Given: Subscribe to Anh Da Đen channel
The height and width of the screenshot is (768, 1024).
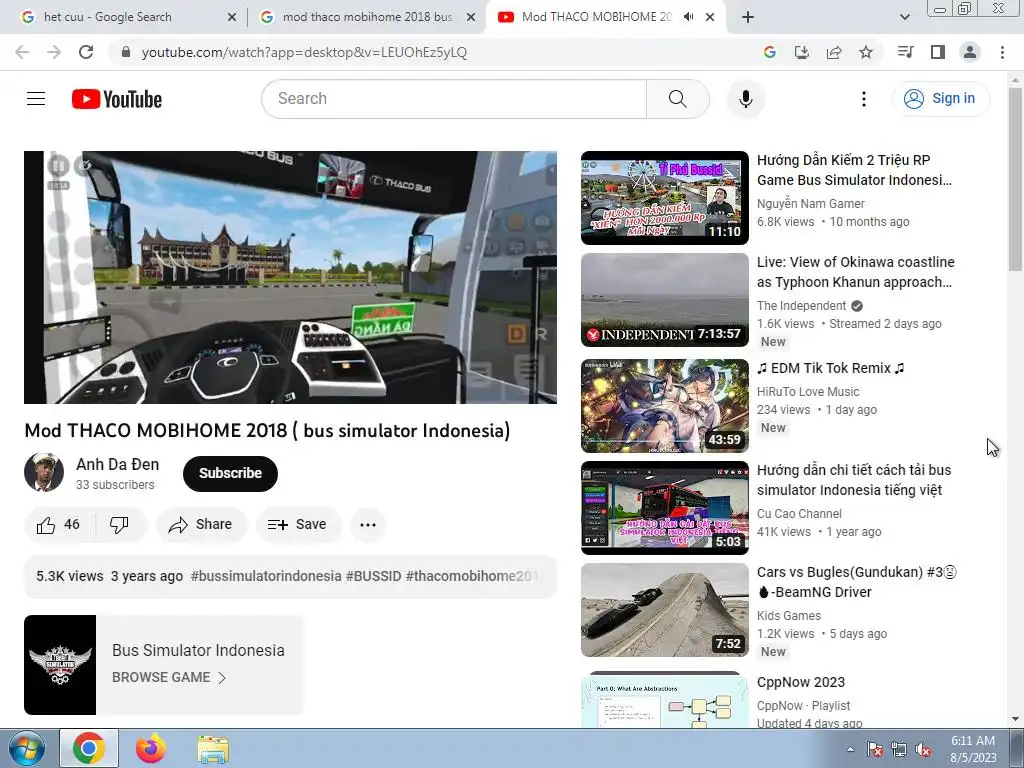Looking at the screenshot, I should [230, 473].
